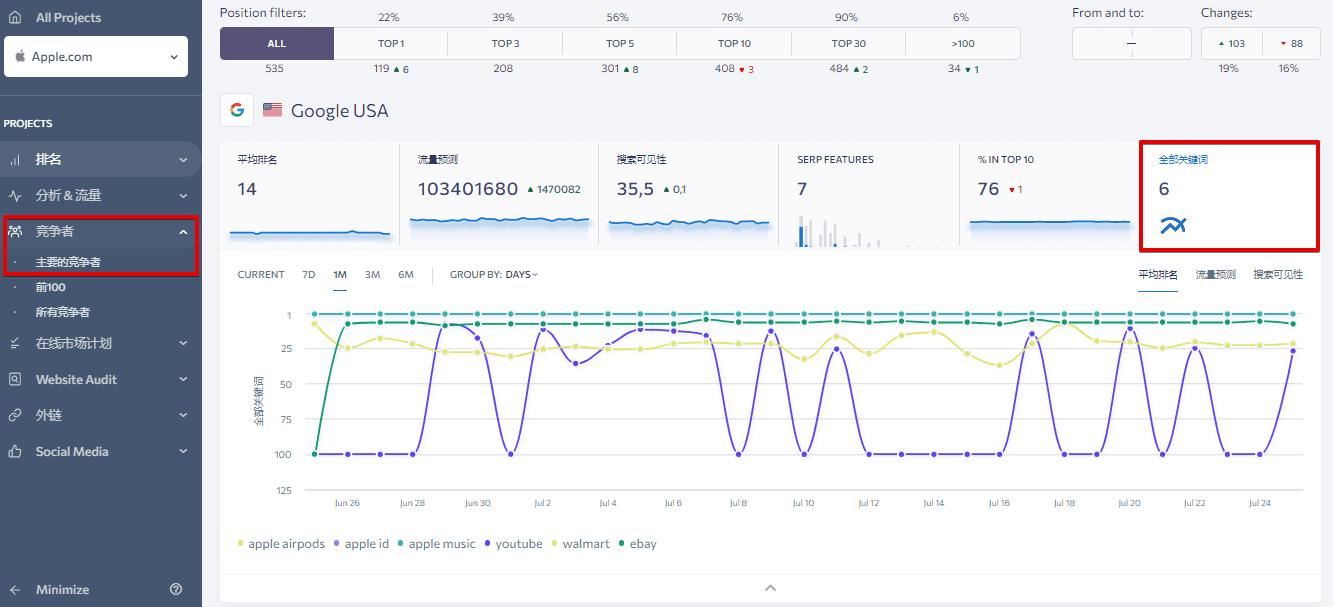This screenshot has width=1333, height=607.
Task: Collapse the 竞争者 section chevron
Action: [183, 232]
